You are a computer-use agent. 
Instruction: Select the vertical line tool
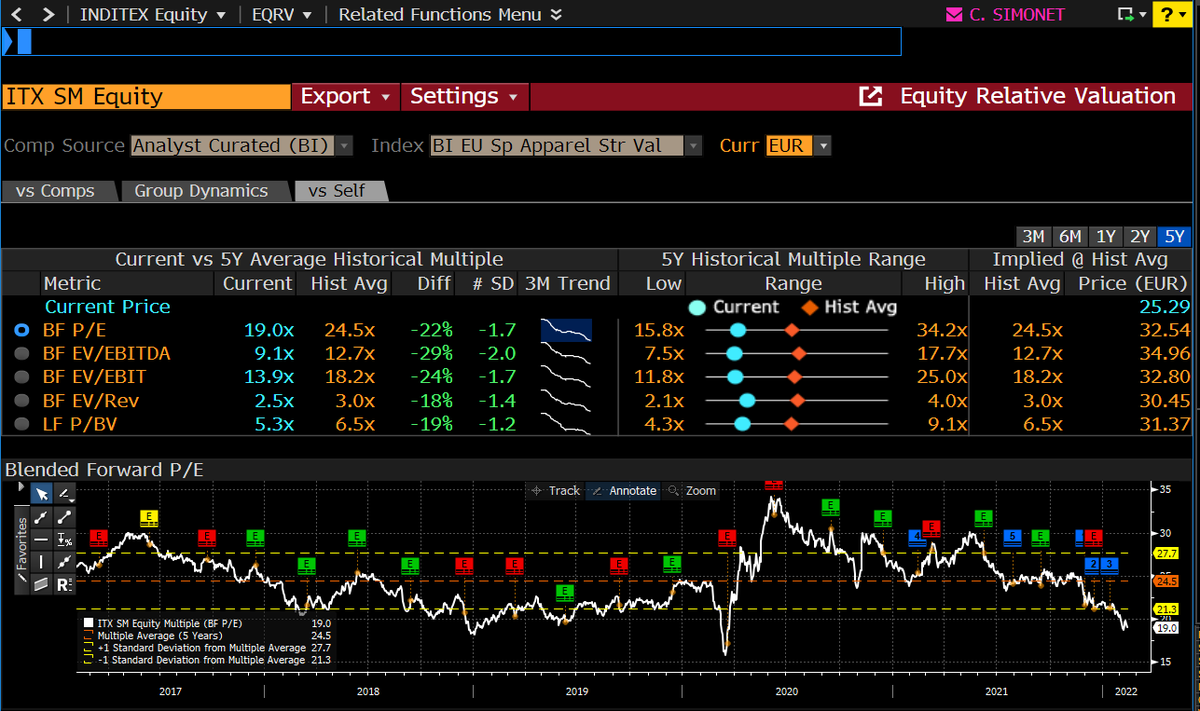[x=42, y=562]
